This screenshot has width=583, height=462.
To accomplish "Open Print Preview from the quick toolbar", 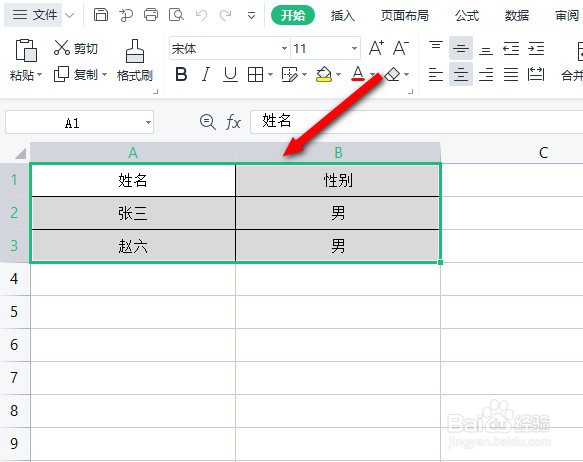I will click(x=176, y=15).
